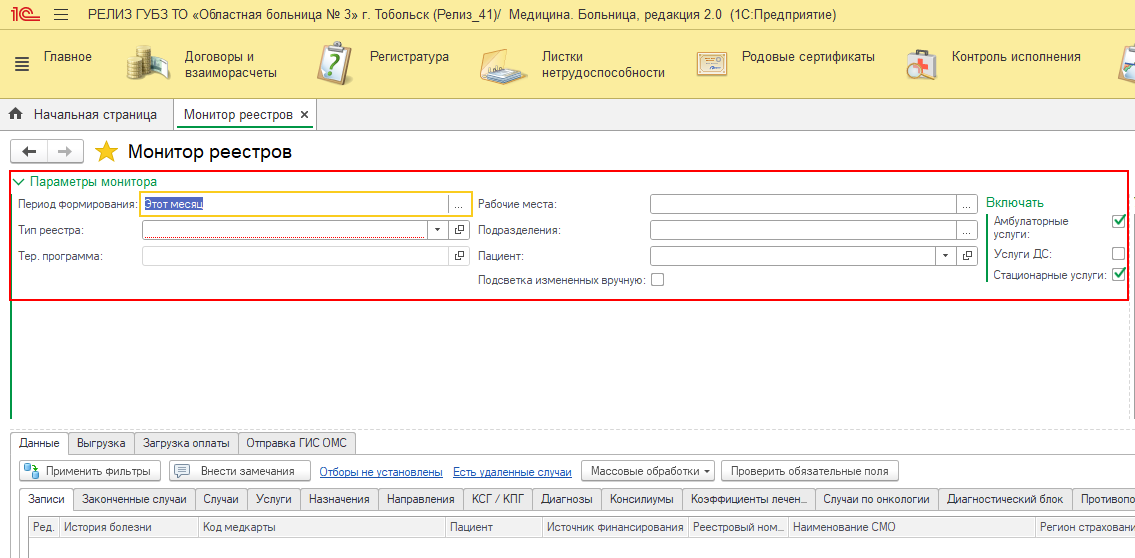Open the hamburger main menu icon

tap(61, 15)
